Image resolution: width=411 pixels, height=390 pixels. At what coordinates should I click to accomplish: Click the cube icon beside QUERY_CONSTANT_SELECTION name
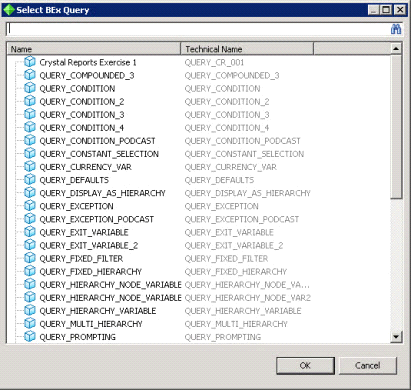click(30, 153)
